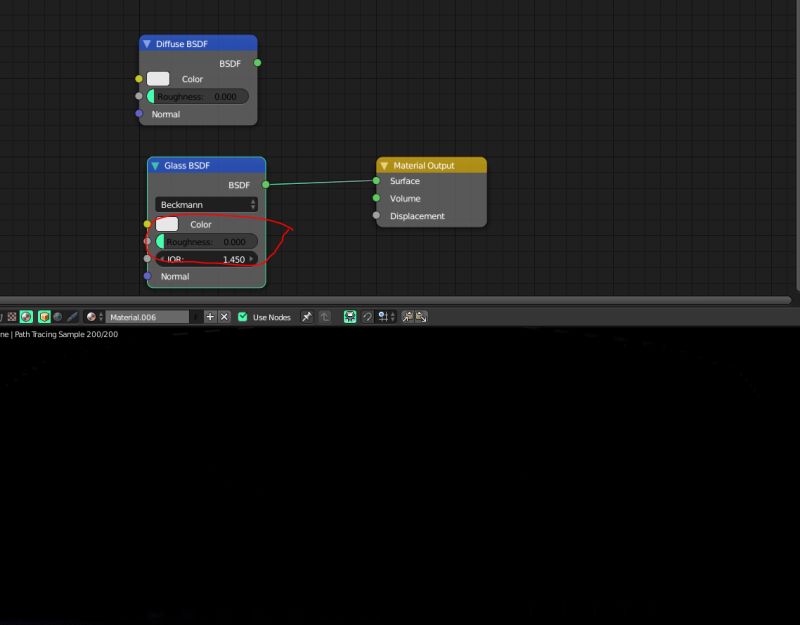The height and width of the screenshot is (625, 800).
Task: Click the paste nodes icon at far header right
Action: pyautogui.click(x=421, y=317)
